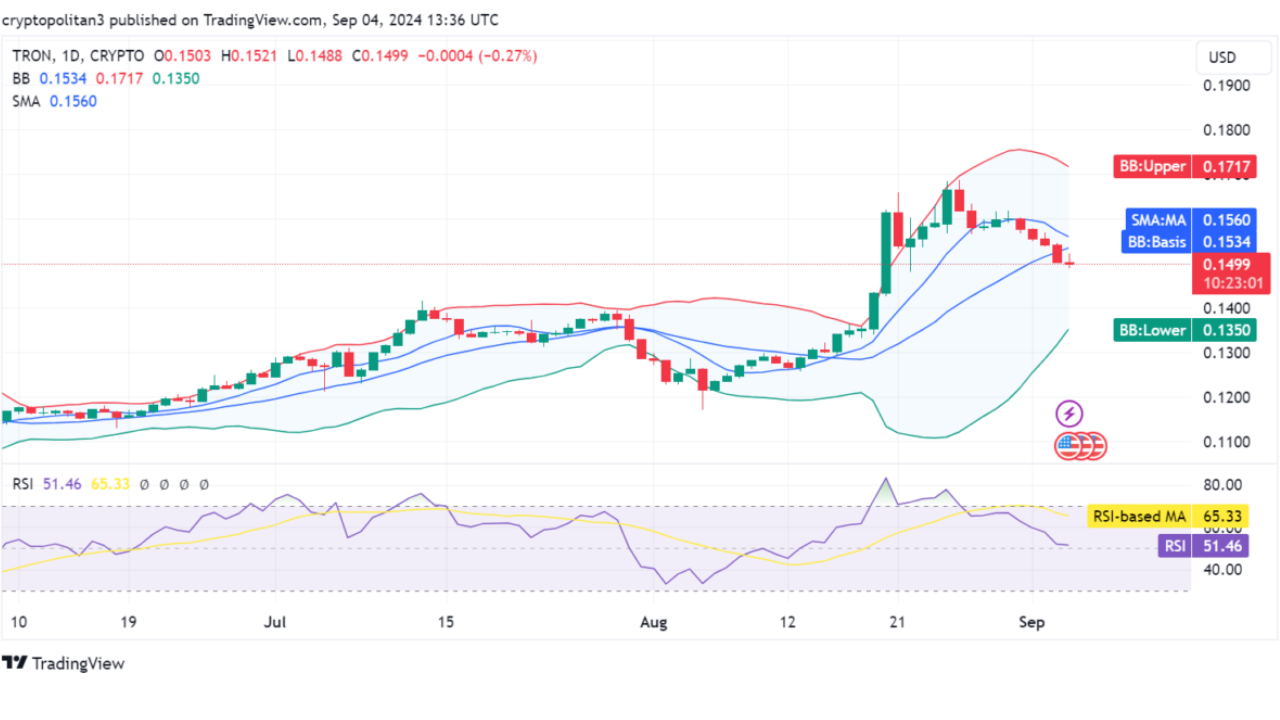Select the TRON, 1D, CRYPTO symbol title
Screen dimensions: 1280x720
78,56
